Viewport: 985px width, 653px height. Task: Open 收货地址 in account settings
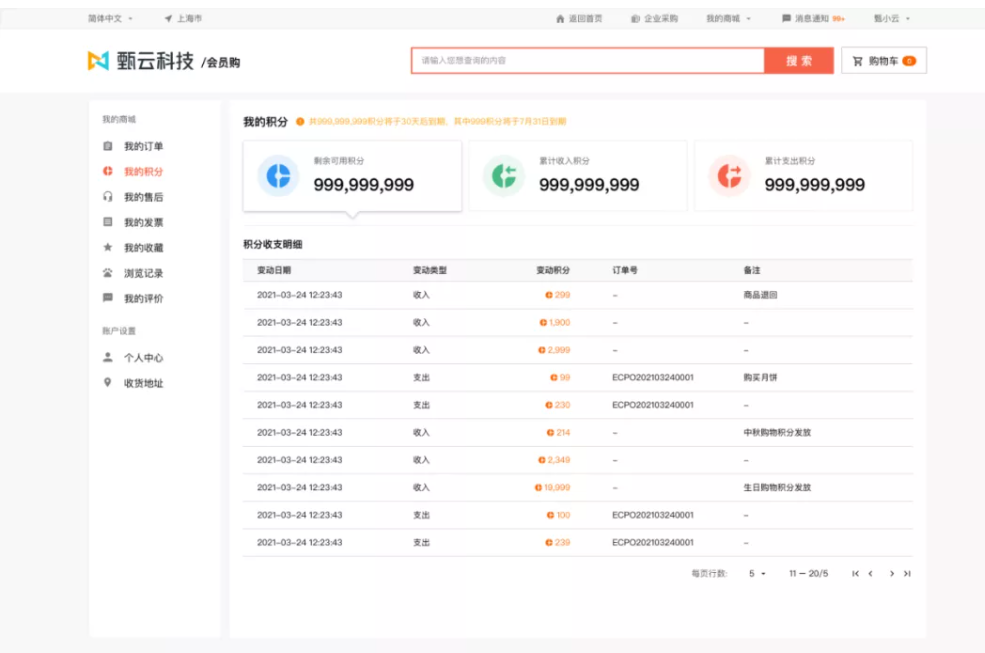[x=143, y=383]
